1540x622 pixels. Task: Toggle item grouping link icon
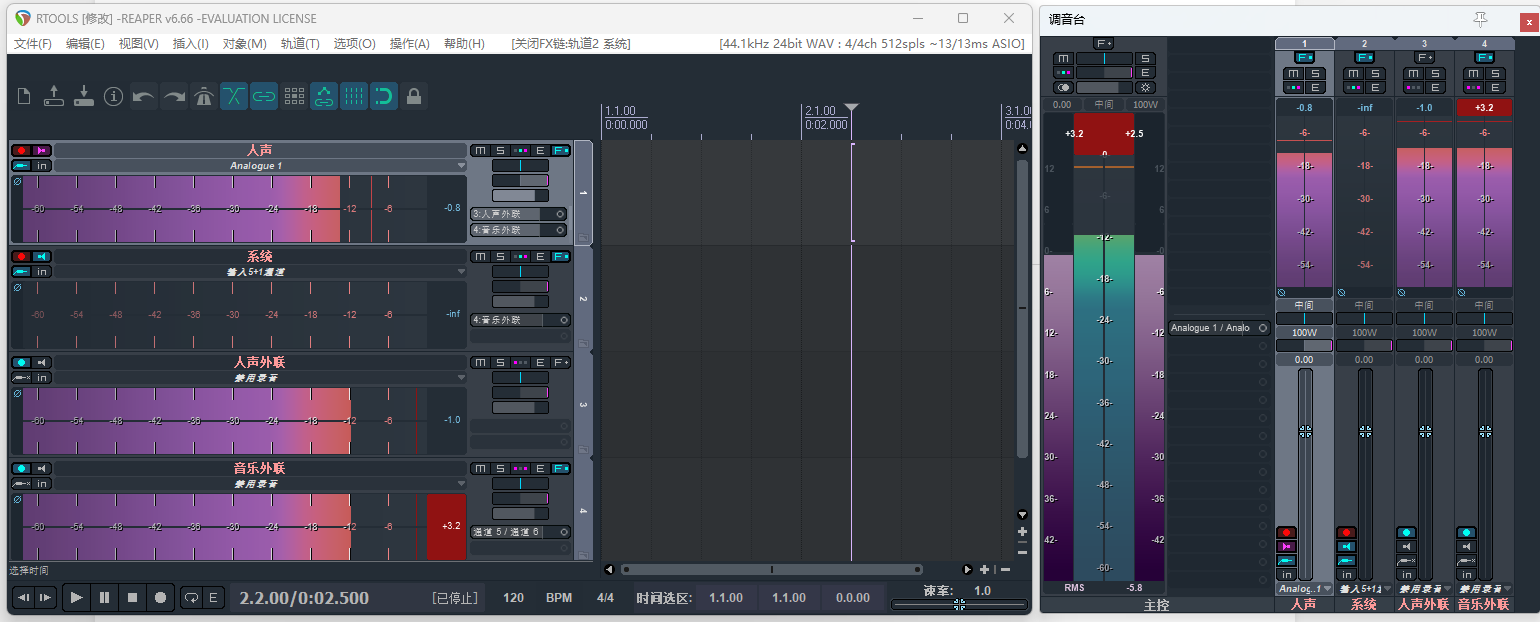click(x=264, y=97)
